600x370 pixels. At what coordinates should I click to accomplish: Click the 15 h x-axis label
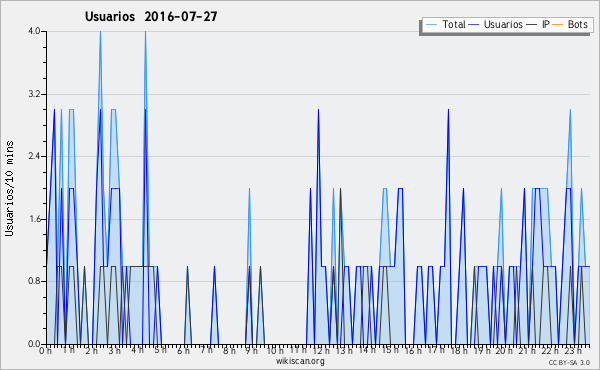(390, 350)
